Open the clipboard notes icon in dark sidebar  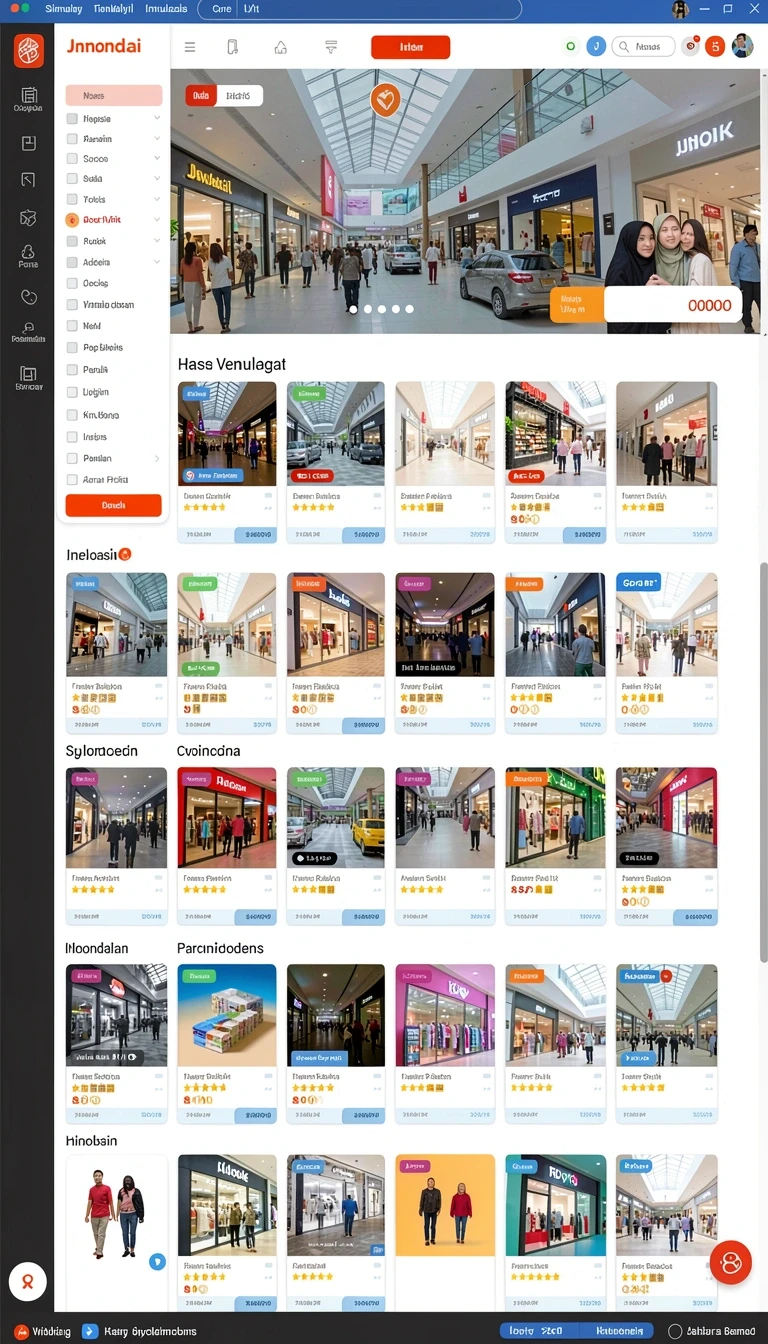28,96
